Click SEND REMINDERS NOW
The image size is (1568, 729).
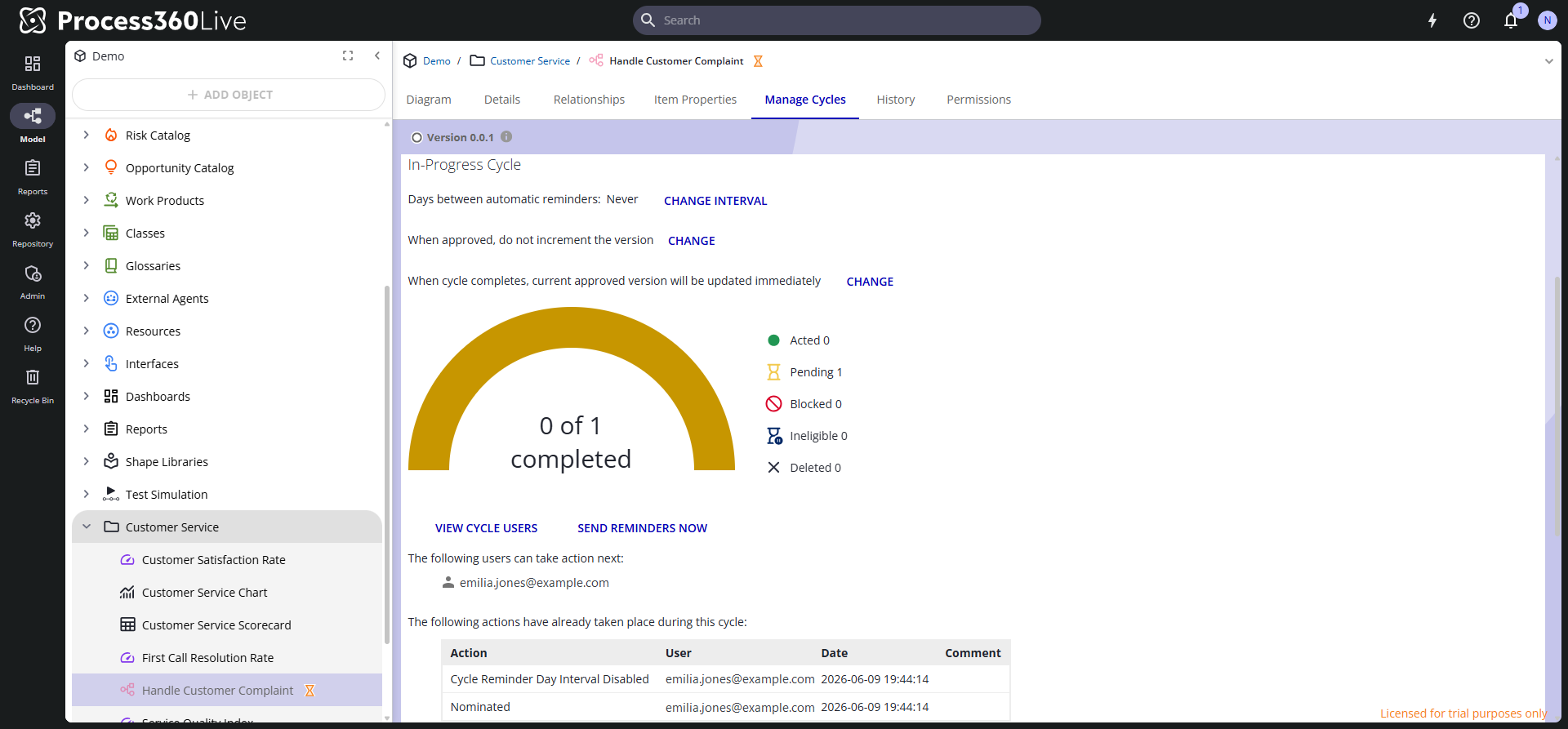[x=642, y=528]
